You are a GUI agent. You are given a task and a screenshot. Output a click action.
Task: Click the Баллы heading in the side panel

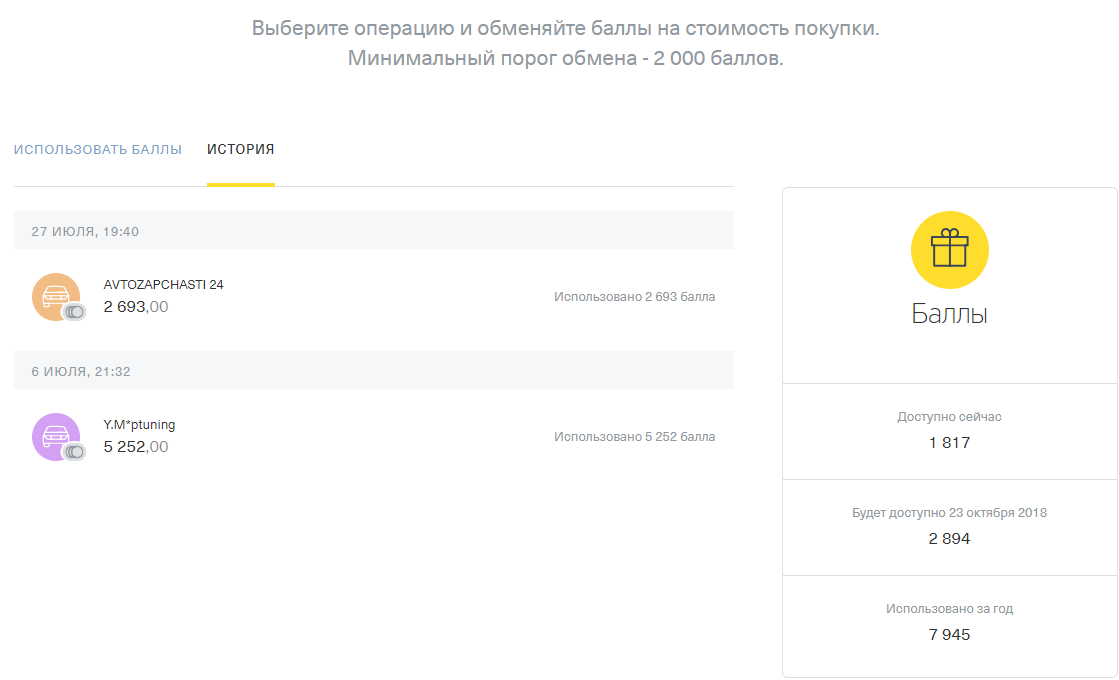pos(949,314)
